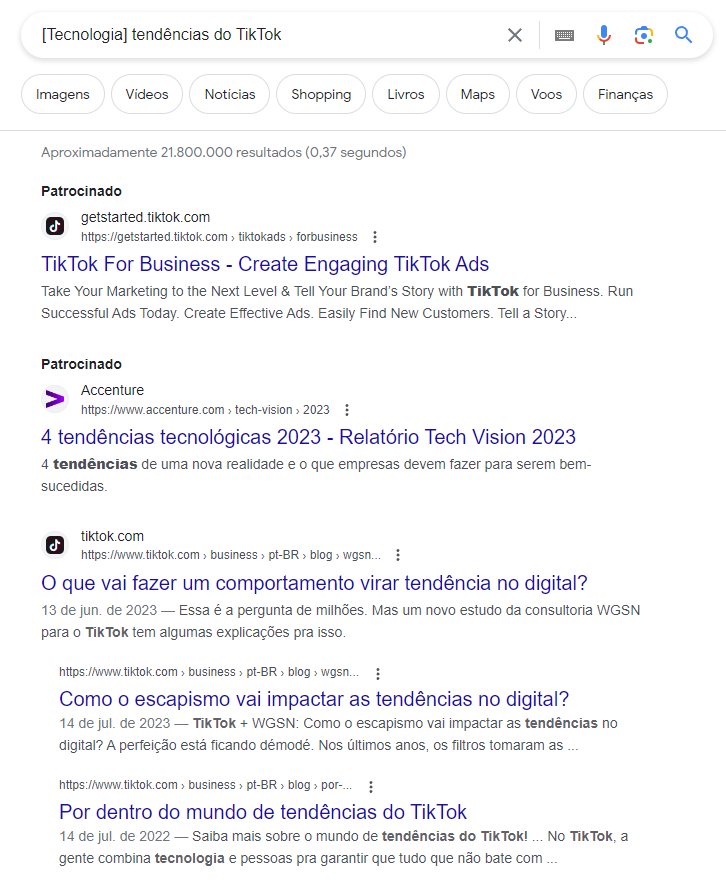Select the Notícias search filter
The width and height of the screenshot is (726, 894).
tap(230, 94)
